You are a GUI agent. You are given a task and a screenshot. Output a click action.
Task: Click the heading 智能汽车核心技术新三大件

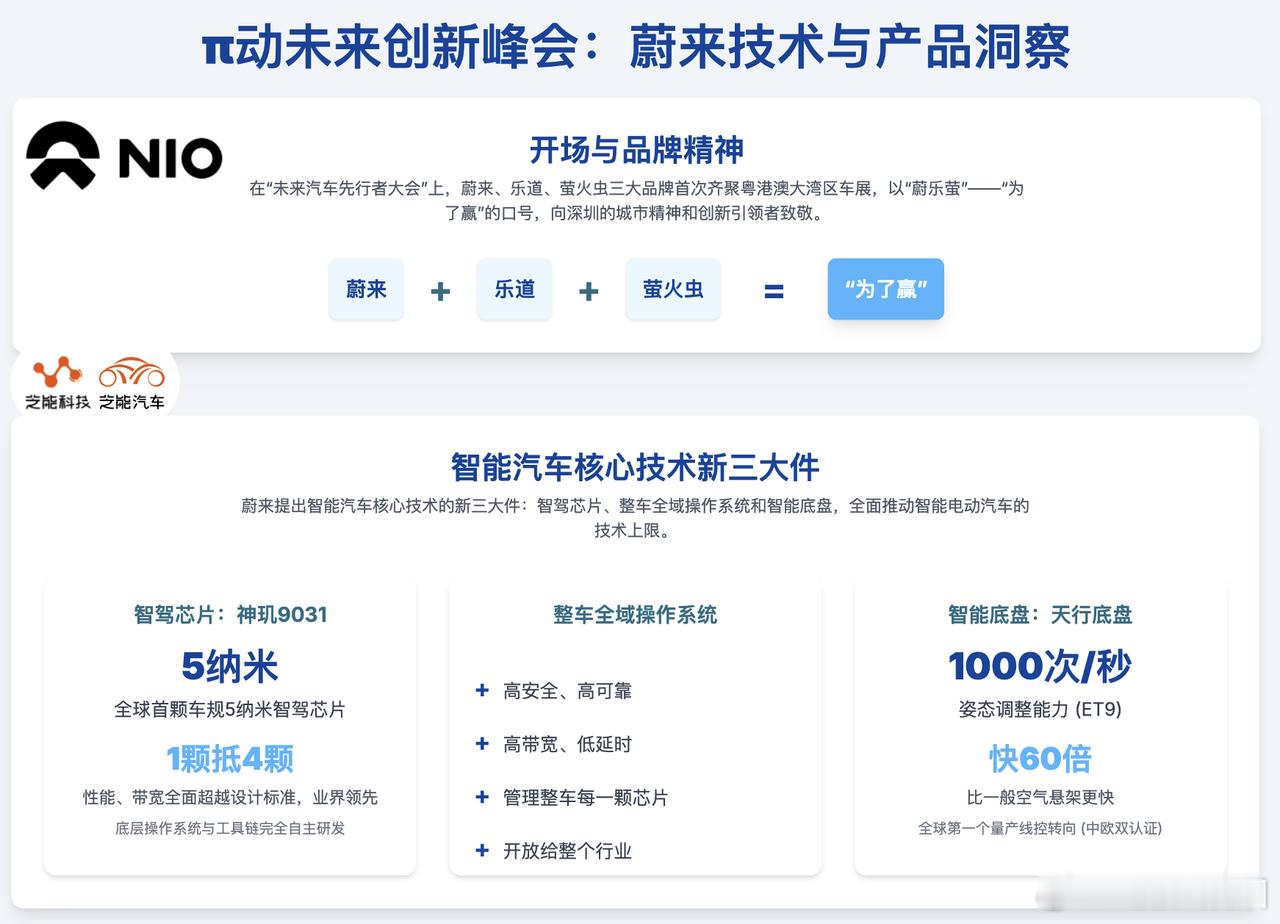click(635, 467)
